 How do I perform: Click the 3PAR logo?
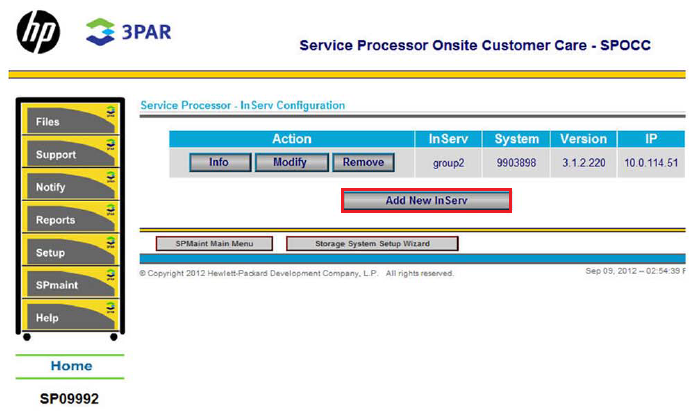[x=129, y=31]
